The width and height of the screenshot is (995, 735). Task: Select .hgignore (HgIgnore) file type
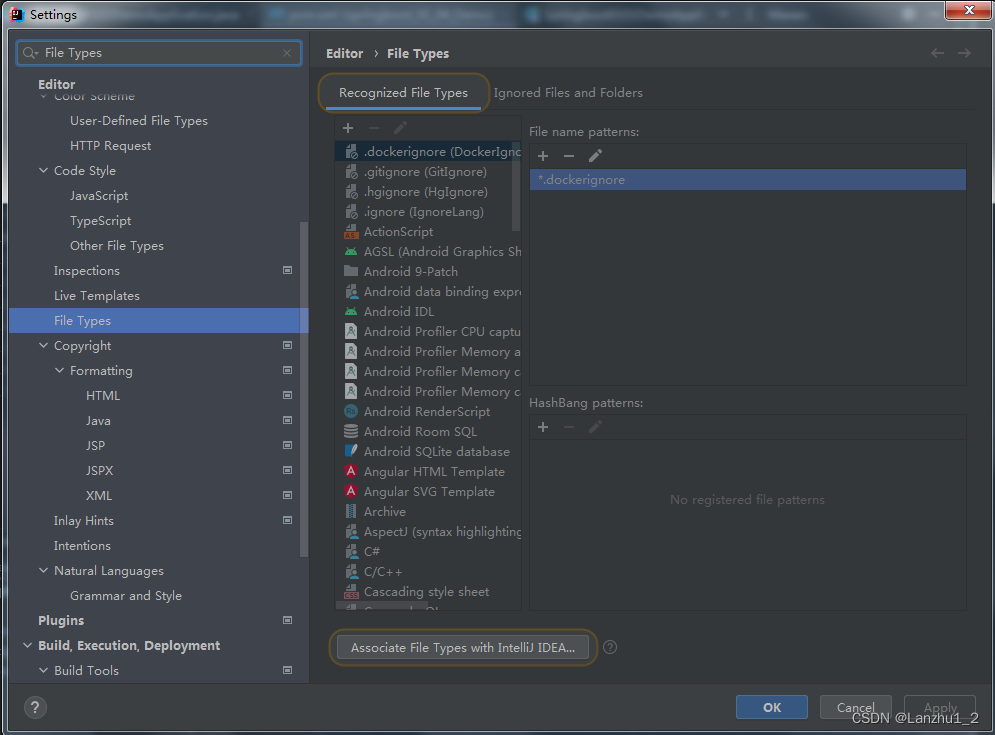[426, 192]
